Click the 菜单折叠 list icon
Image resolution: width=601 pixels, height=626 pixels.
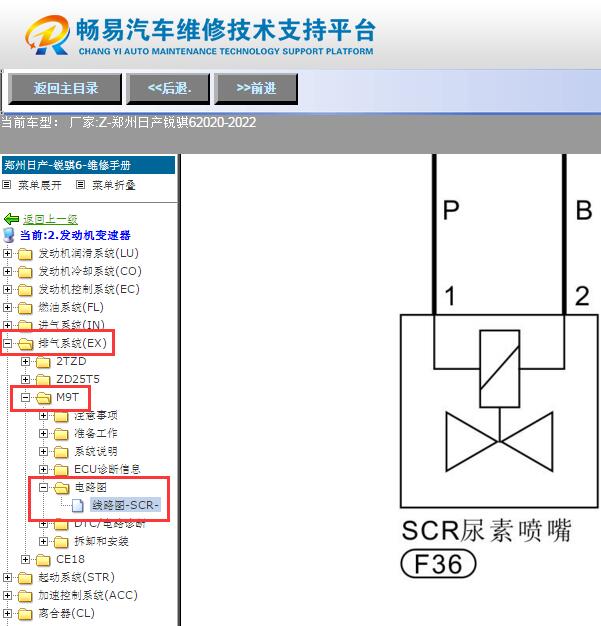point(80,184)
